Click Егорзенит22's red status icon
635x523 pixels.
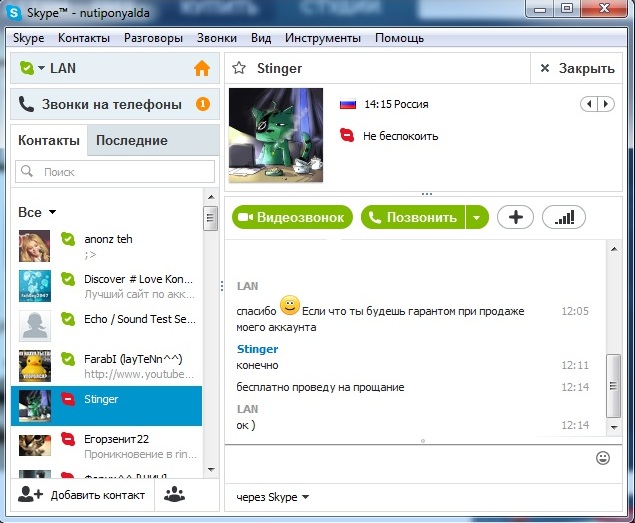tap(68, 439)
